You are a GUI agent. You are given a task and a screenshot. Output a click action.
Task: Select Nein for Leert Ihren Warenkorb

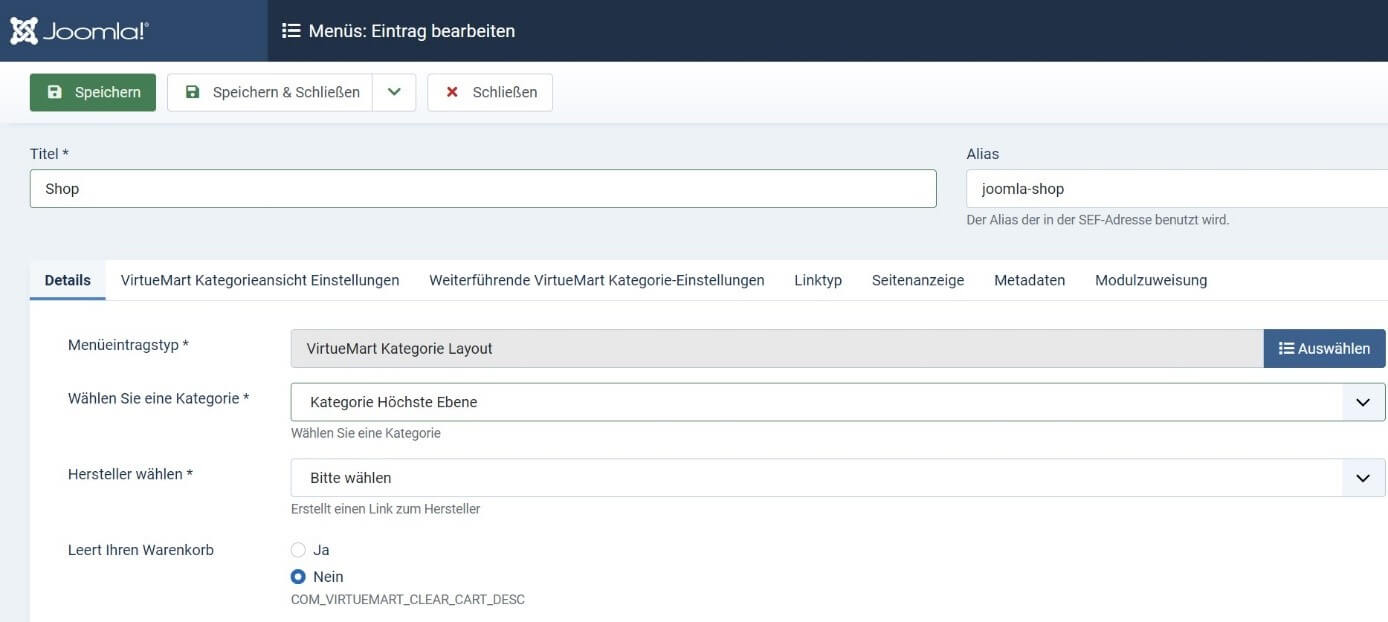(x=298, y=577)
